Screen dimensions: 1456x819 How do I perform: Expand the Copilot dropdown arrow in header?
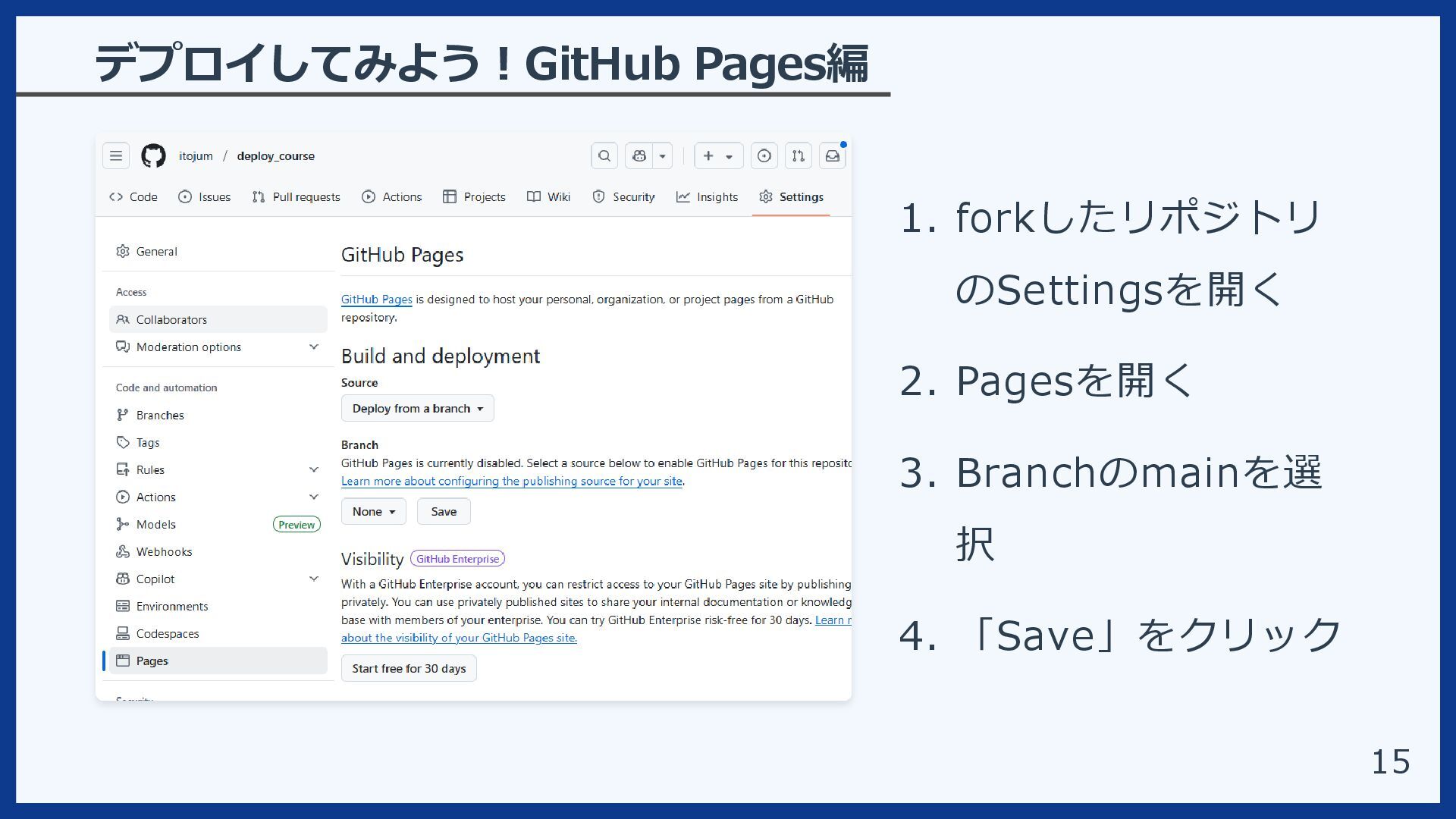pos(663,156)
